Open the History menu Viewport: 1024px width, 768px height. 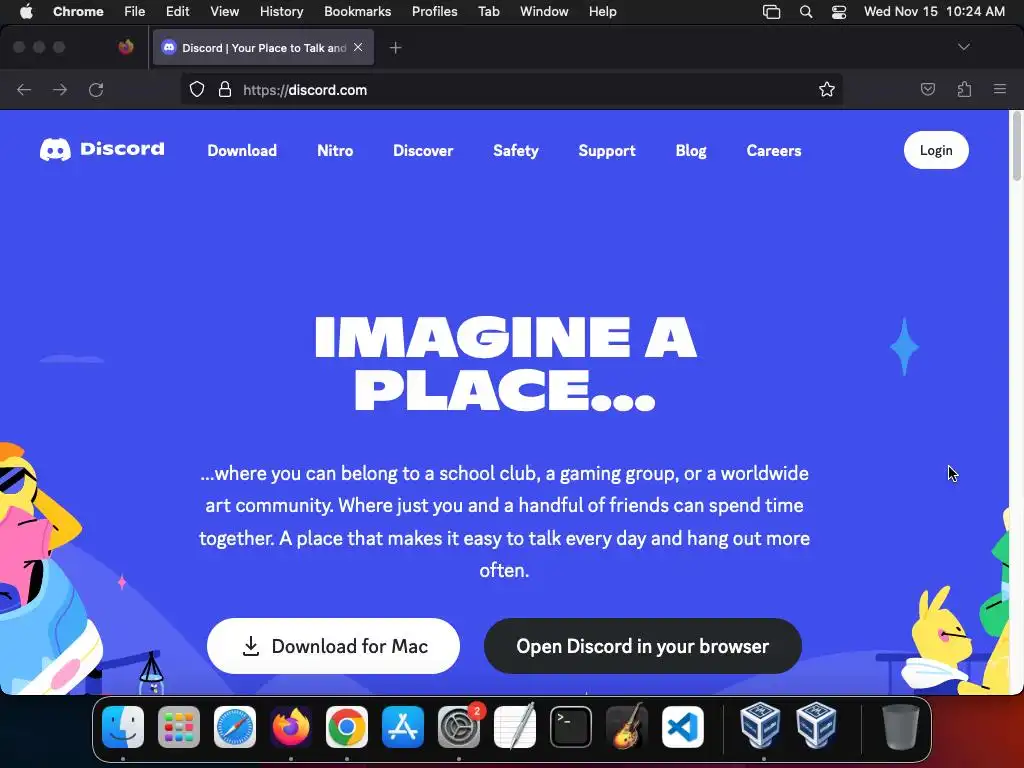click(281, 11)
